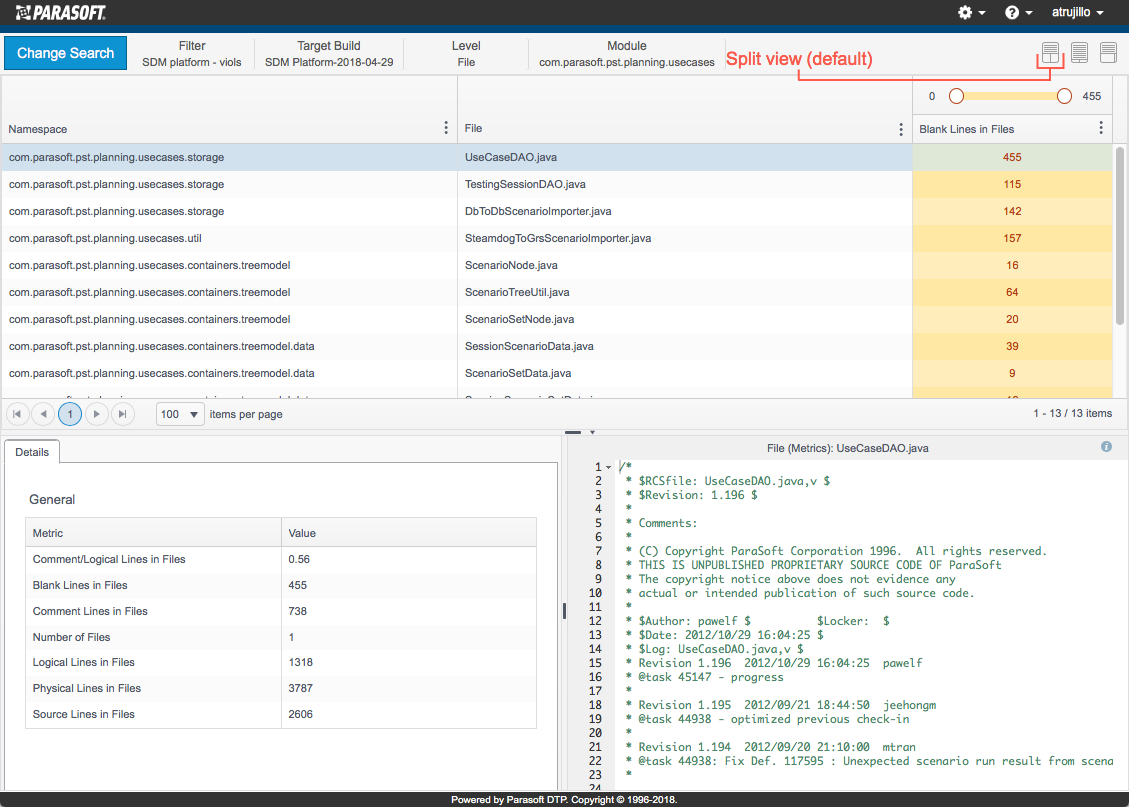Click the Level File header
The image size is (1129, 807).
[x=466, y=53]
